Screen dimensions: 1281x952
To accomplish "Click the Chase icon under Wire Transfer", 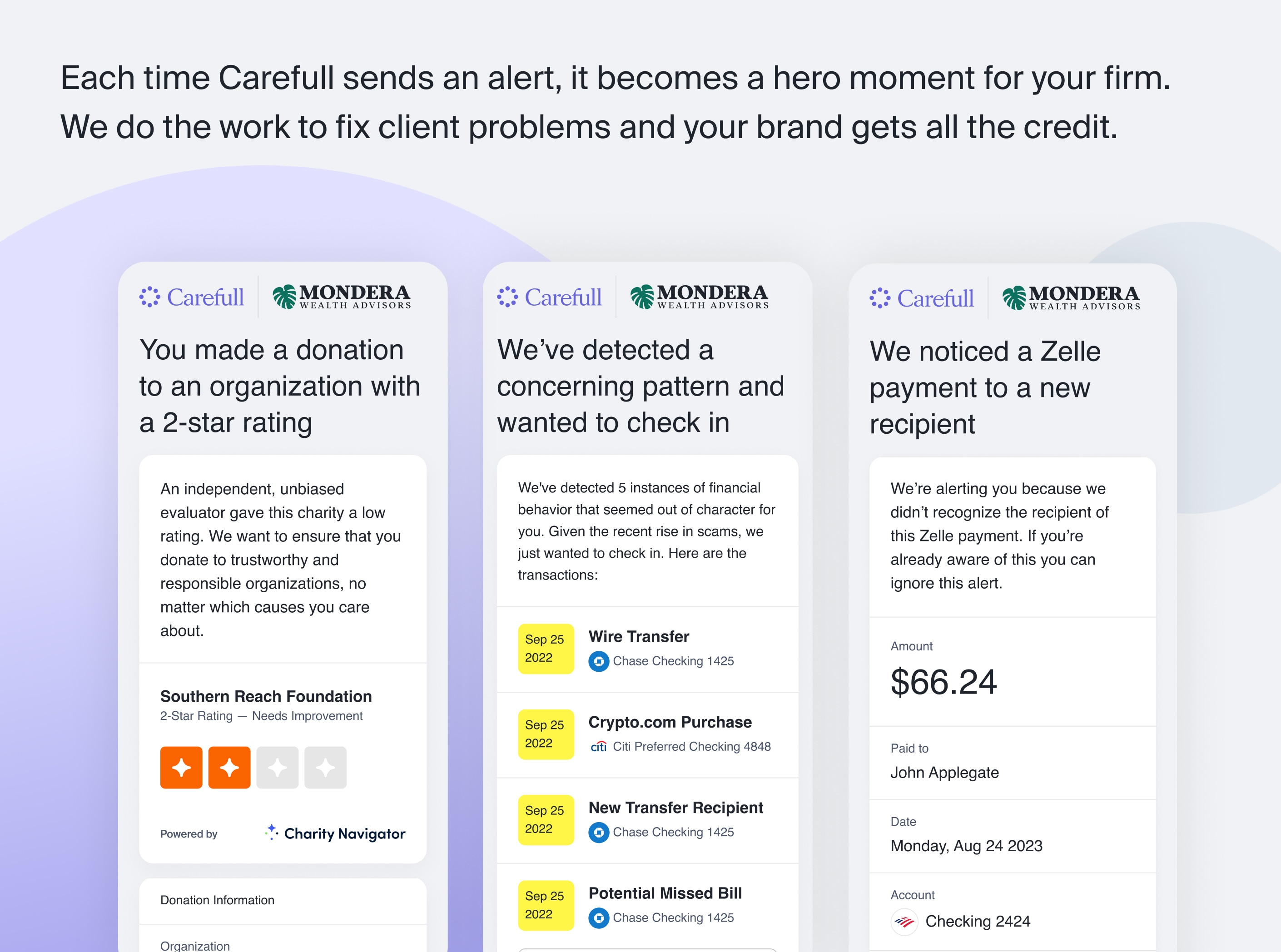I will pos(599,661).
